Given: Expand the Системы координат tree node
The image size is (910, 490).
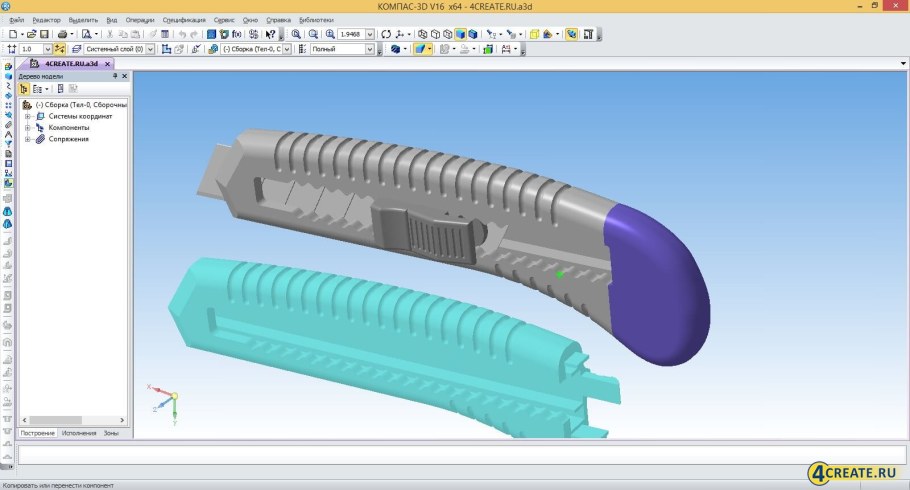Looking at the screenshot, I should coord(27,116).
